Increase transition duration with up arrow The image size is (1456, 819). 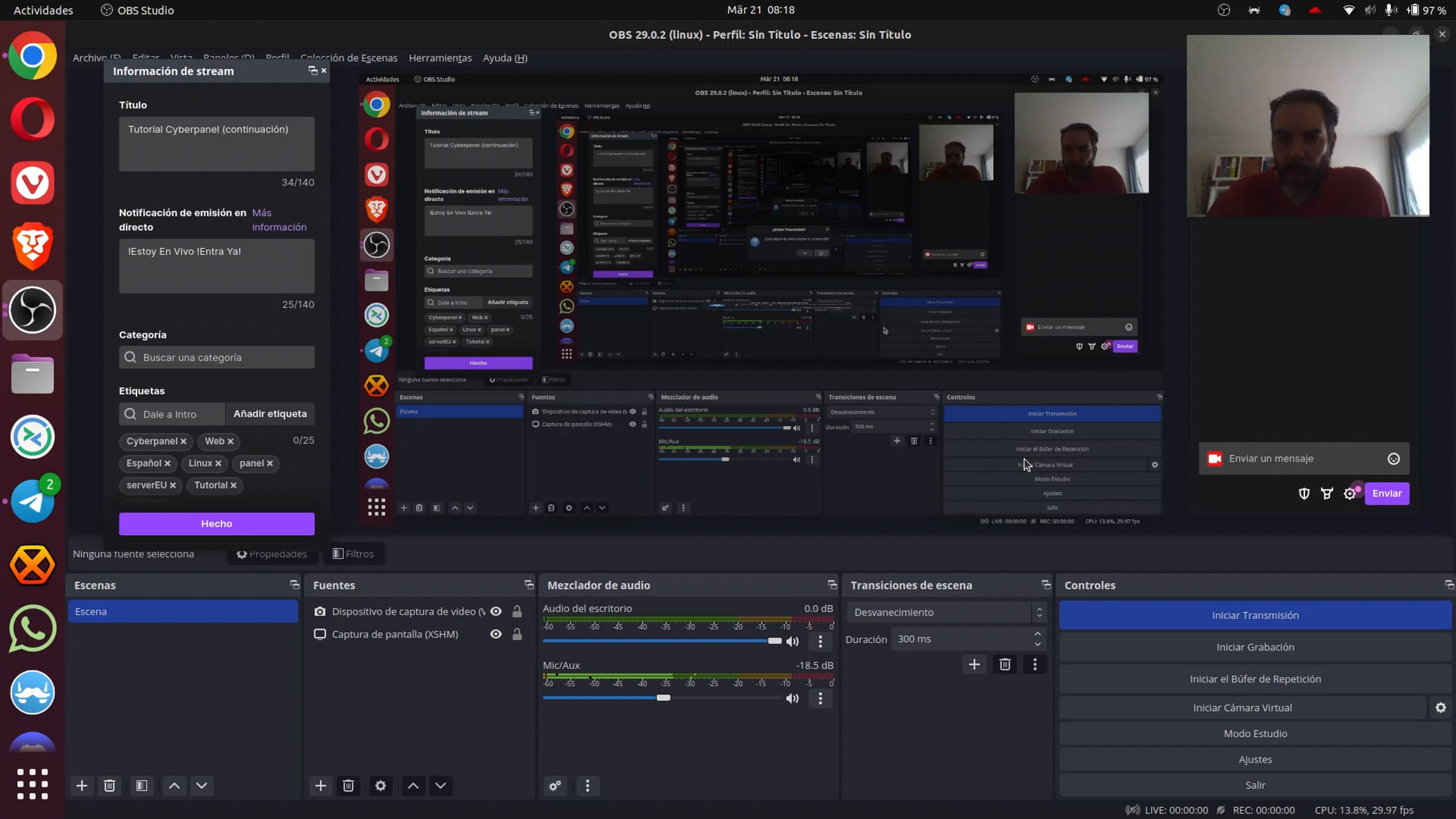pos(1037,634)
